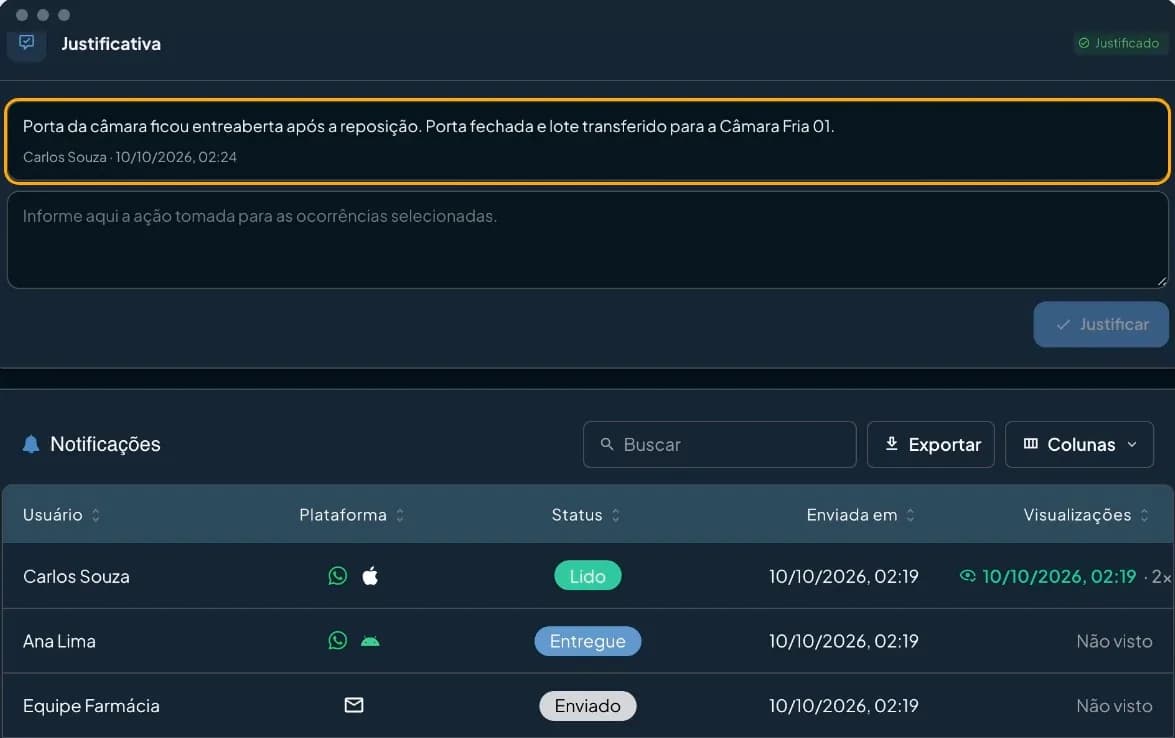The height and width of the screenshot is (738, 1175).
Task: Click the eye icon in Carlos Souza views
Action: (x=967, y=575)
